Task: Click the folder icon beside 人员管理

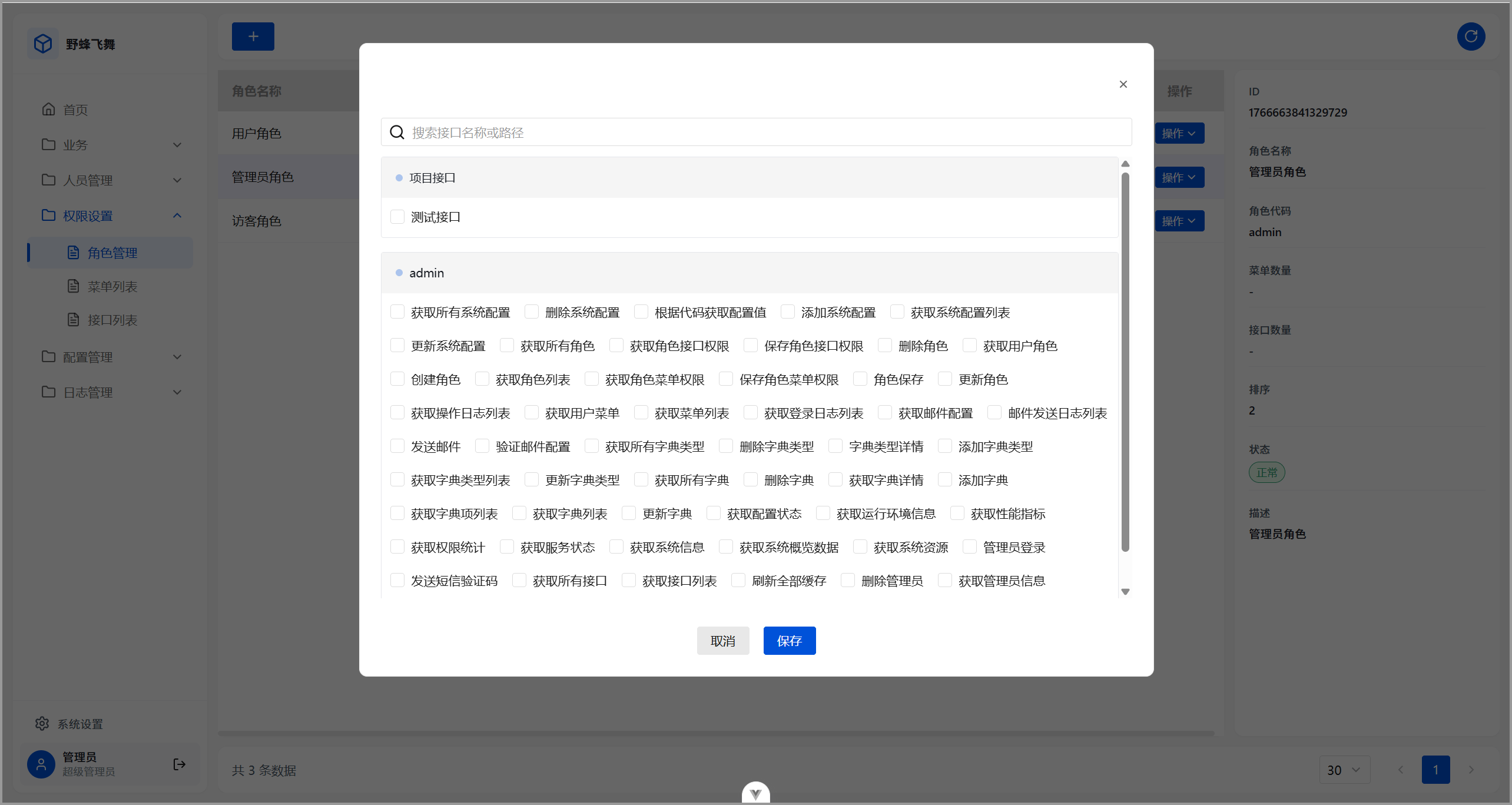Action: [49, 180]
